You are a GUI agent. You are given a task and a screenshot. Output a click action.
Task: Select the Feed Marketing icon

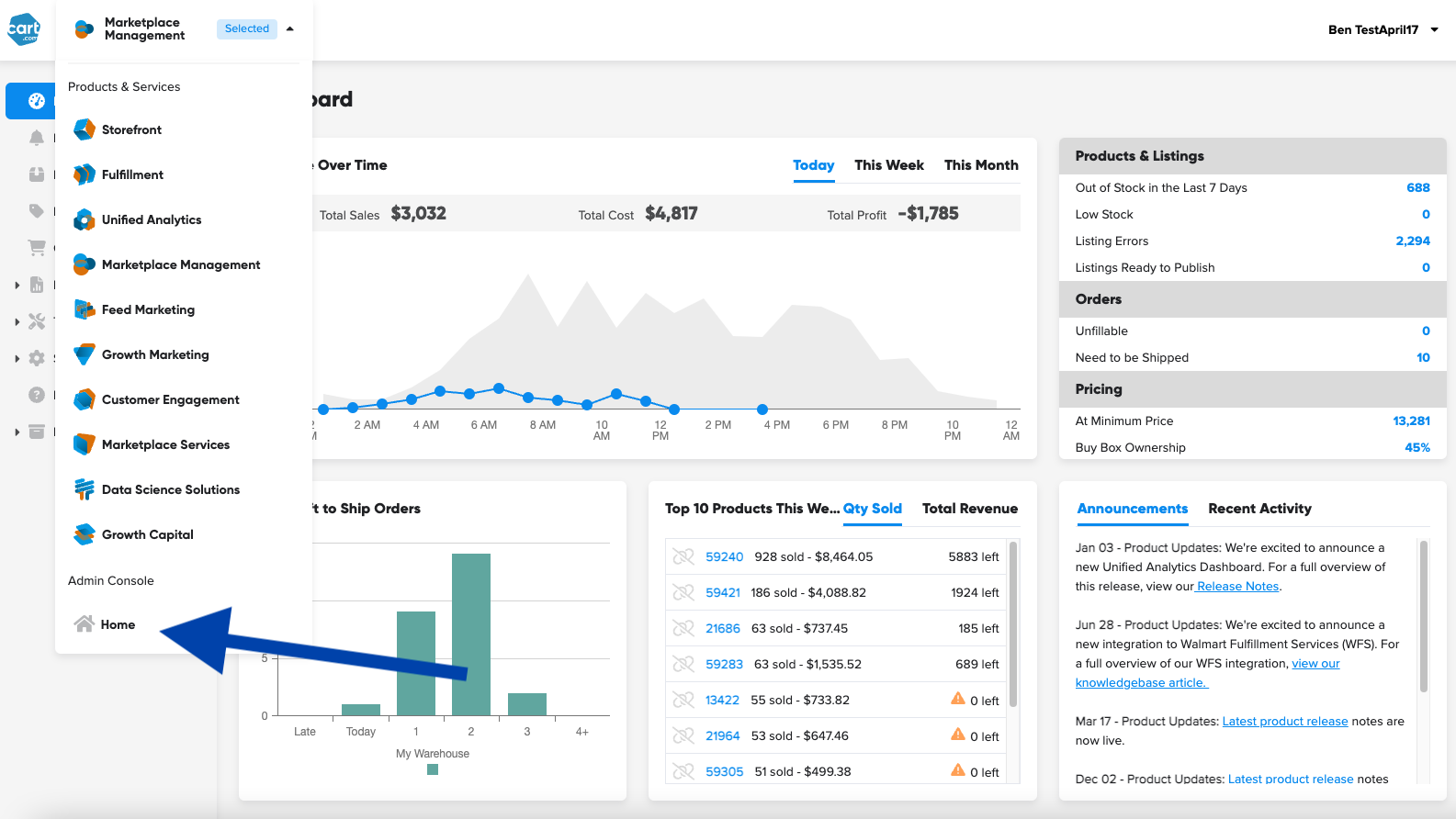(x=85, y=309)
